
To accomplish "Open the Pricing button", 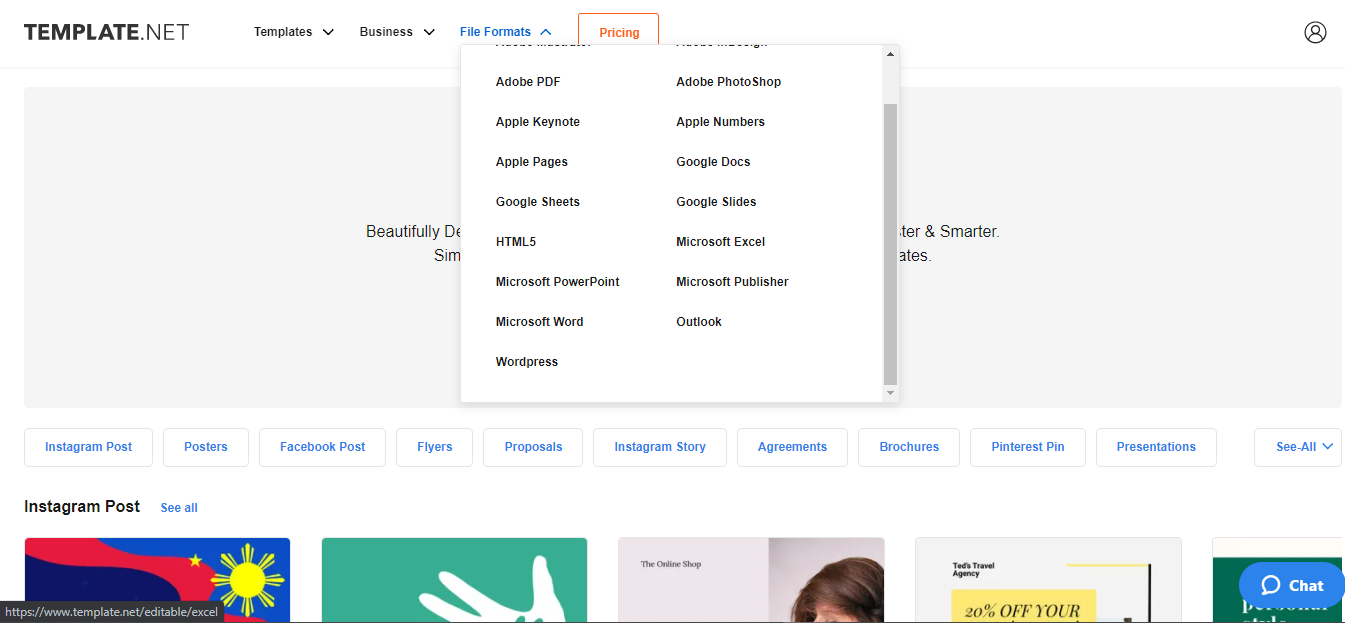I will click(618, 32).
